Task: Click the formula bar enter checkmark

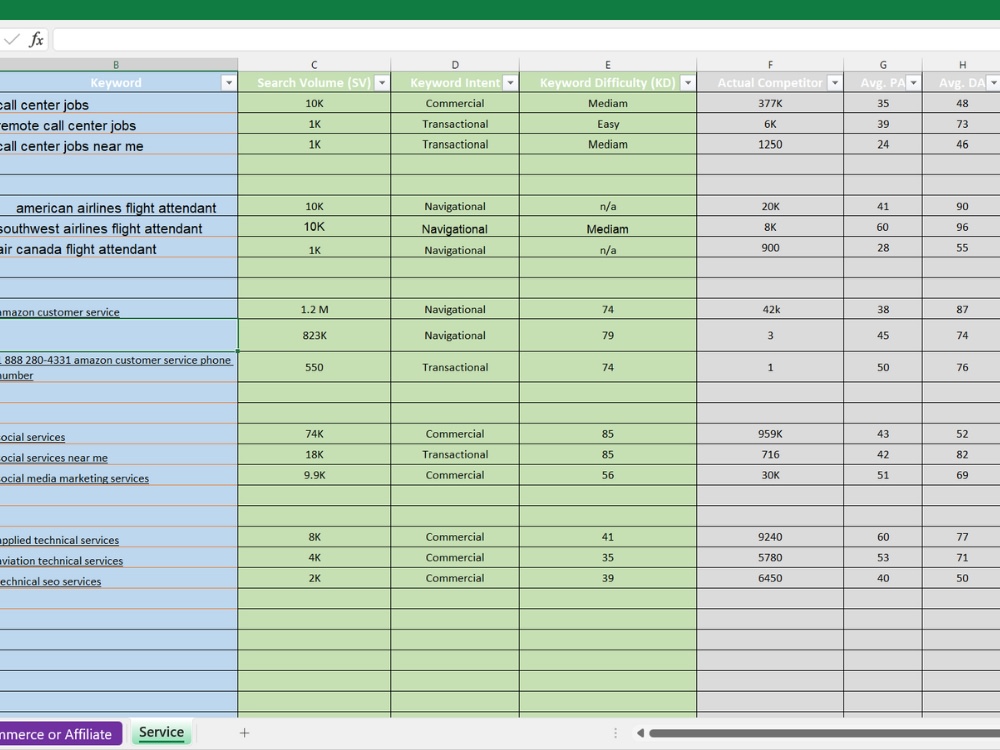Action: point(11,40)
